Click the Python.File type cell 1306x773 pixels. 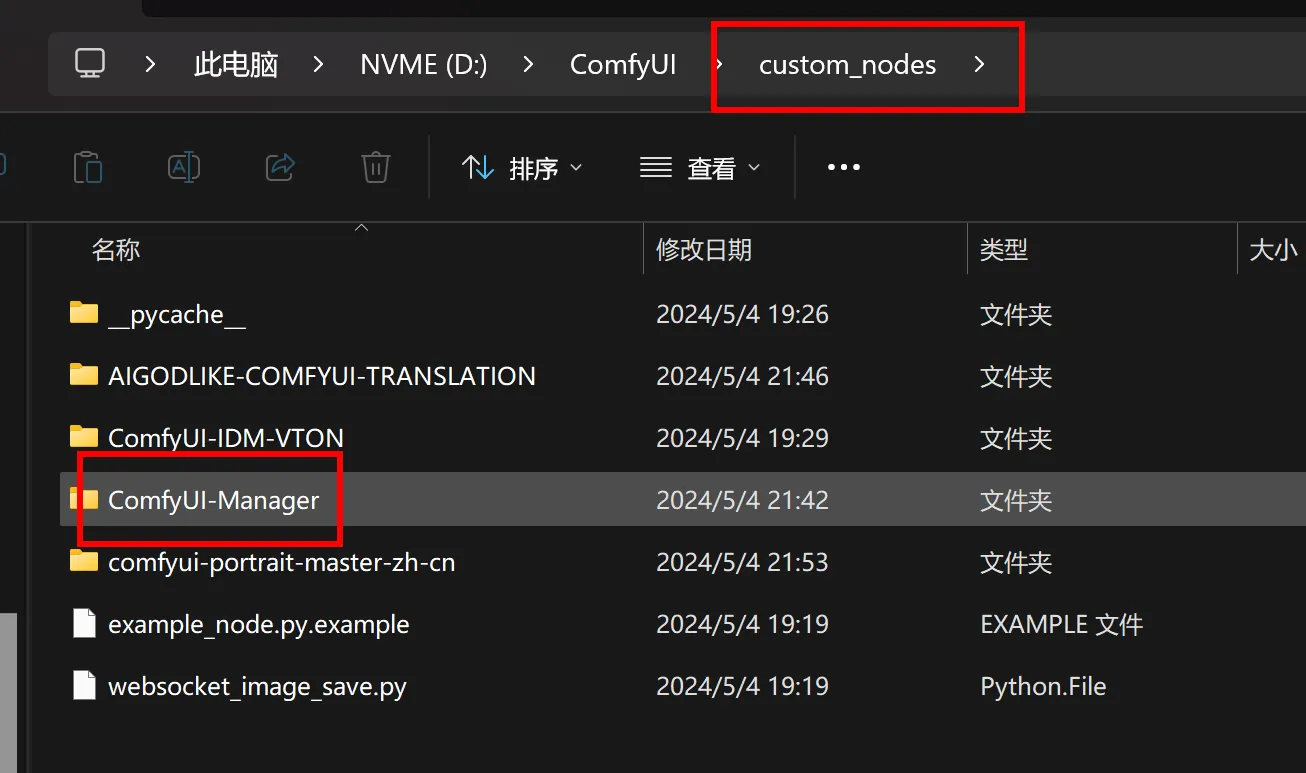[x=1043, y=687]
